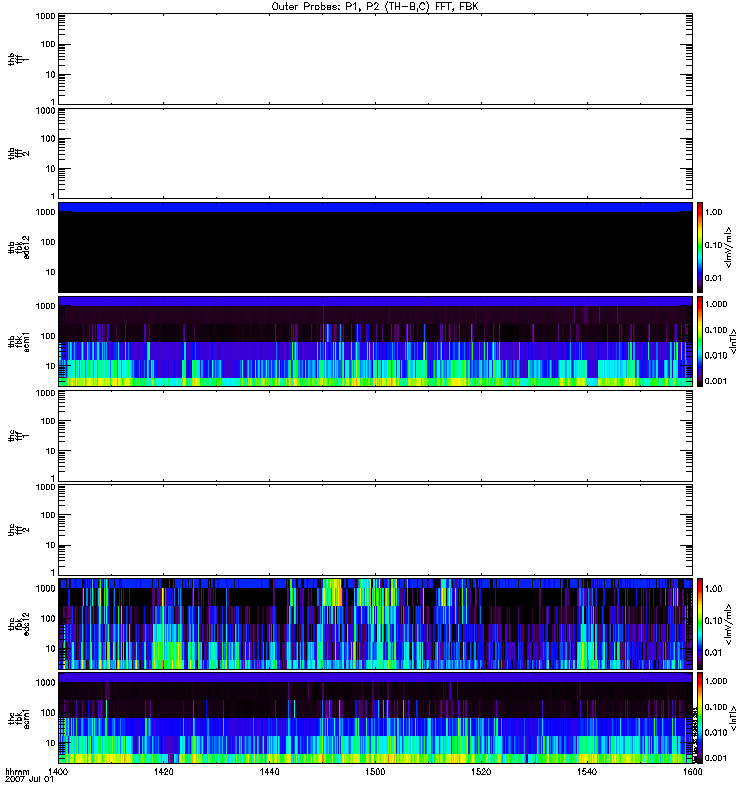Click the thc scm1 nT color bar
Viewport: 750px width, 800px height.
coord(701,718)
